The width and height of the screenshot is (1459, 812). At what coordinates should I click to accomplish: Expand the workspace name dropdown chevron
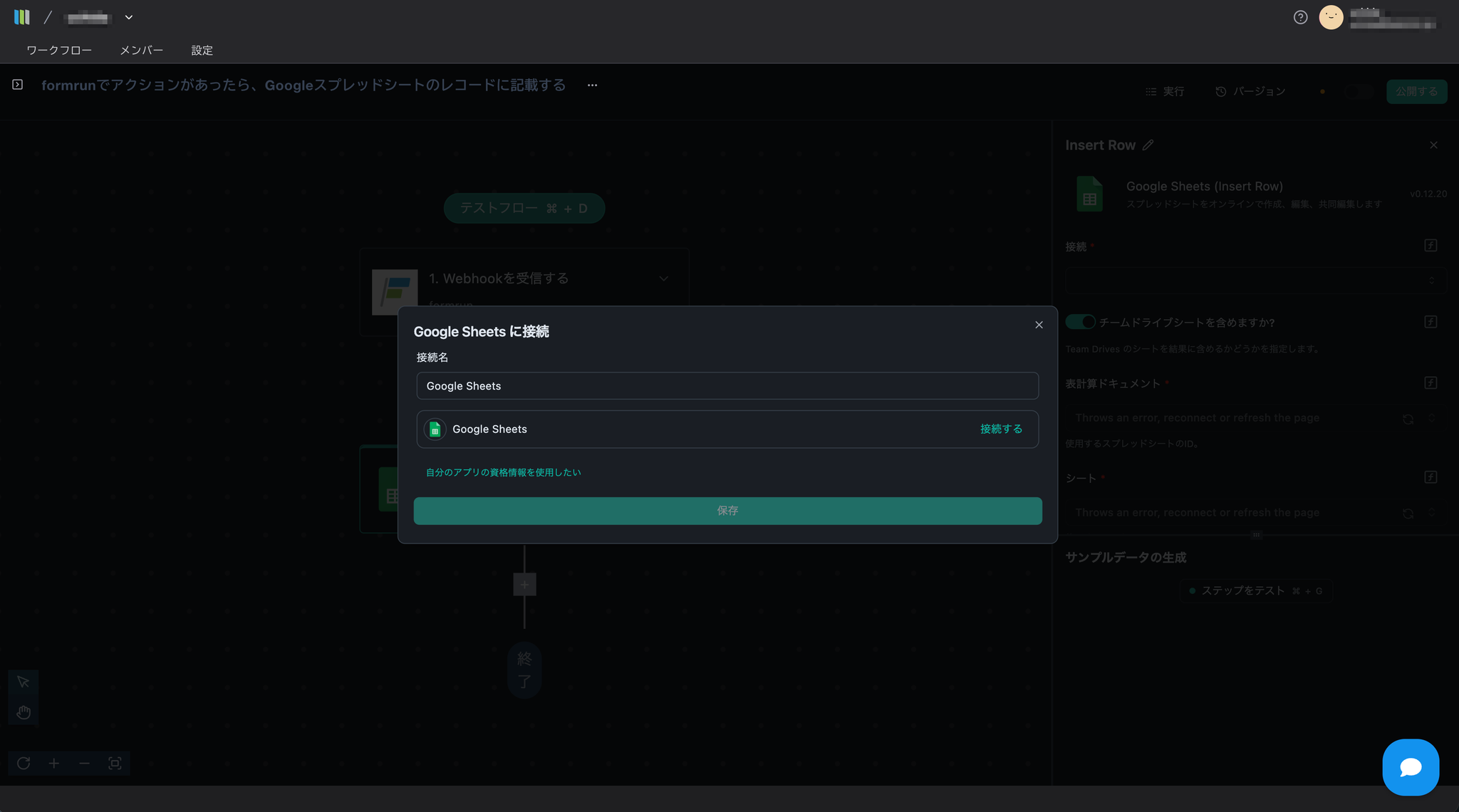pyautogui.click(x=129, y=18)
